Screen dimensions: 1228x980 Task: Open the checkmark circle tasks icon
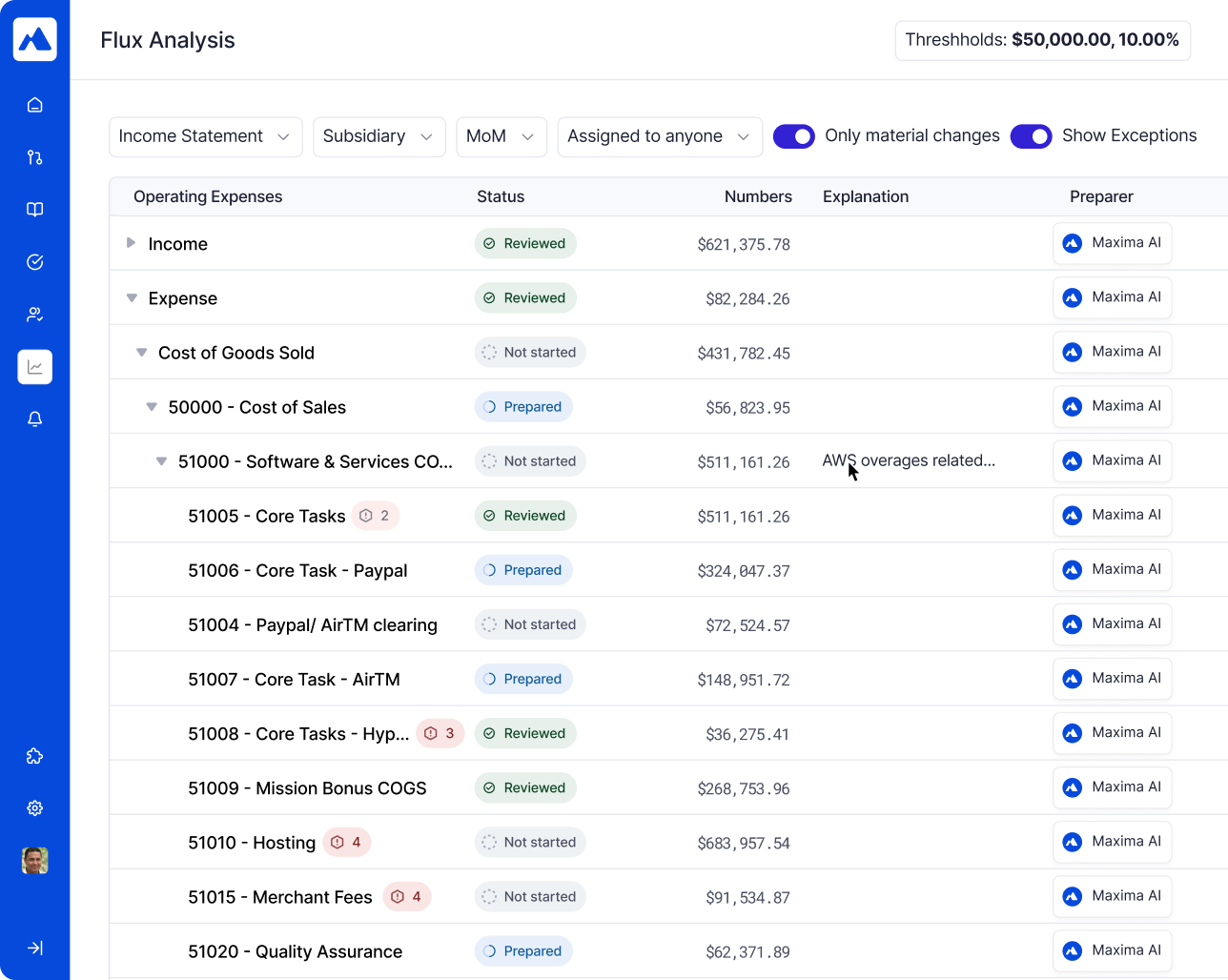tap(35, 262)
